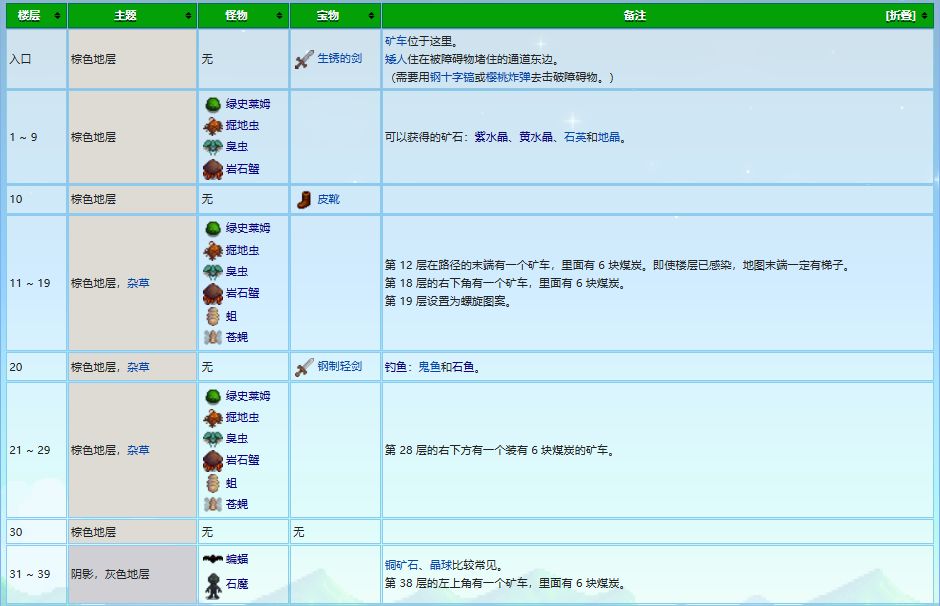Sort table by 楼层 column arrows
Screen dimensions: 940x606
click(x=58, y=16)
